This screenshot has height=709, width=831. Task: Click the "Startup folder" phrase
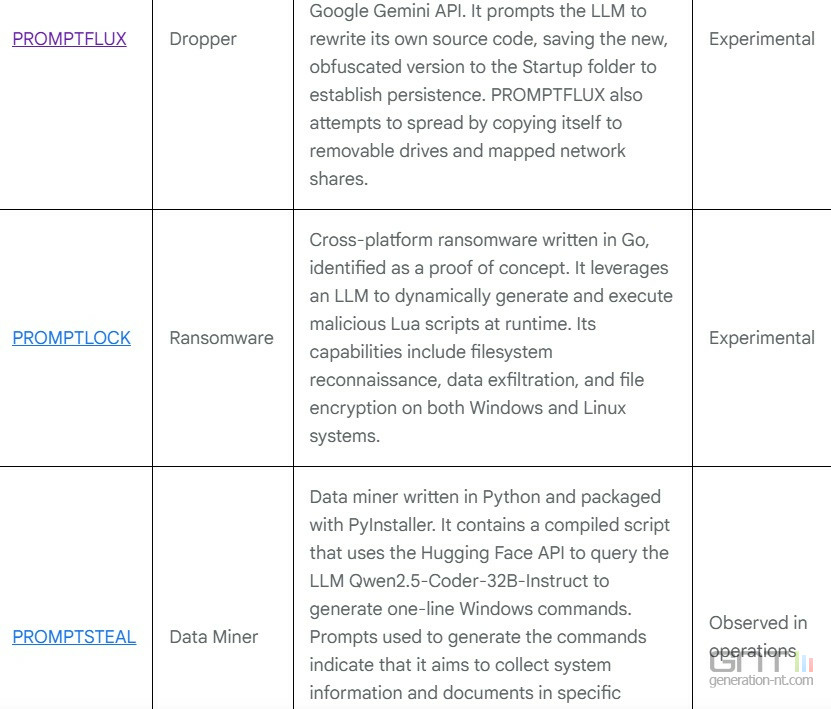[x=575, y=67]
